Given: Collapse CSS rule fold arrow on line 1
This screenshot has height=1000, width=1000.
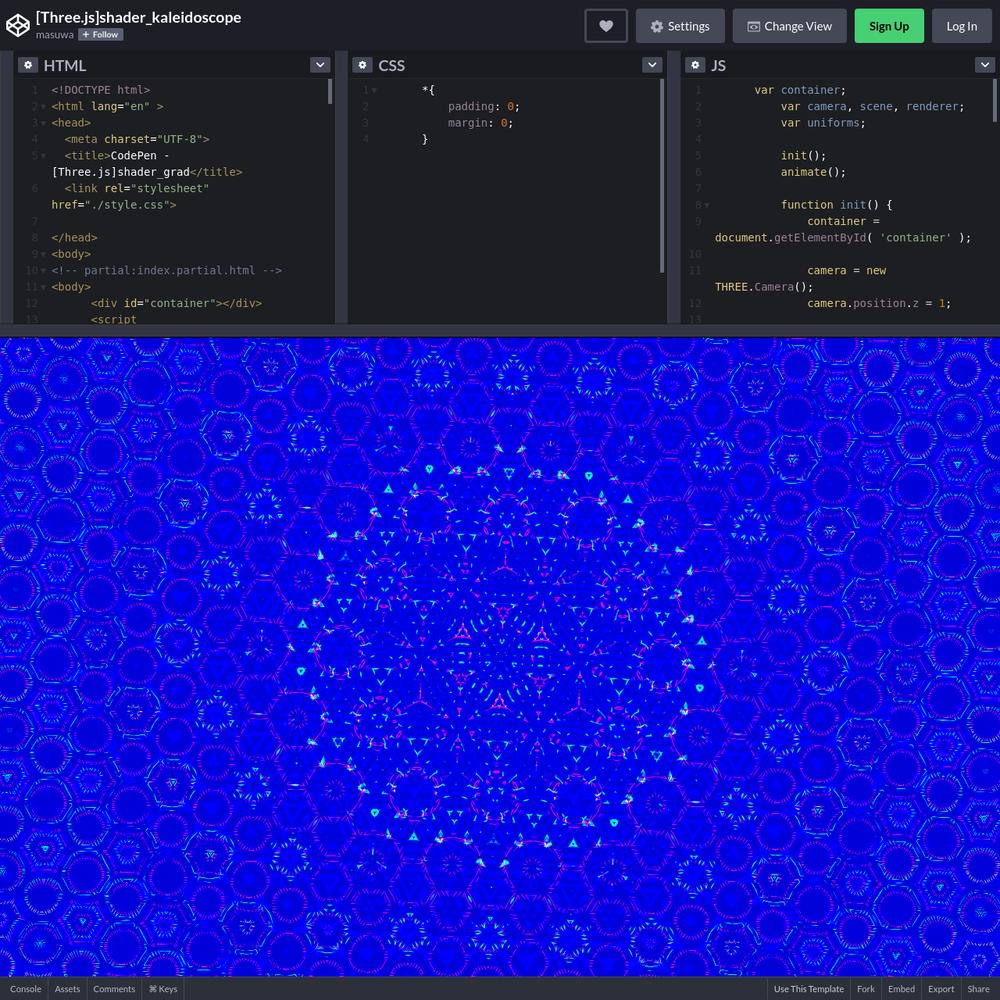Looking at the screenshot, I should 374,91.
